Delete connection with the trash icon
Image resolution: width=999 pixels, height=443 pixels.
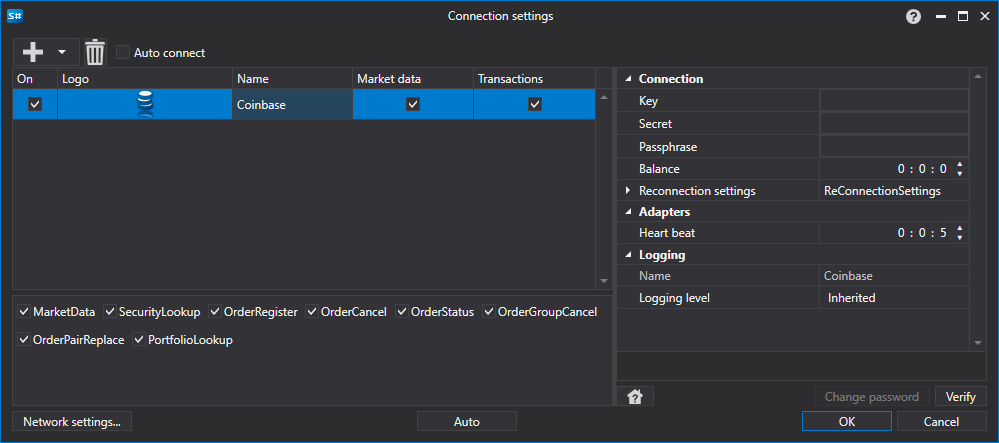pyautogui.click(x=95, y=52)
